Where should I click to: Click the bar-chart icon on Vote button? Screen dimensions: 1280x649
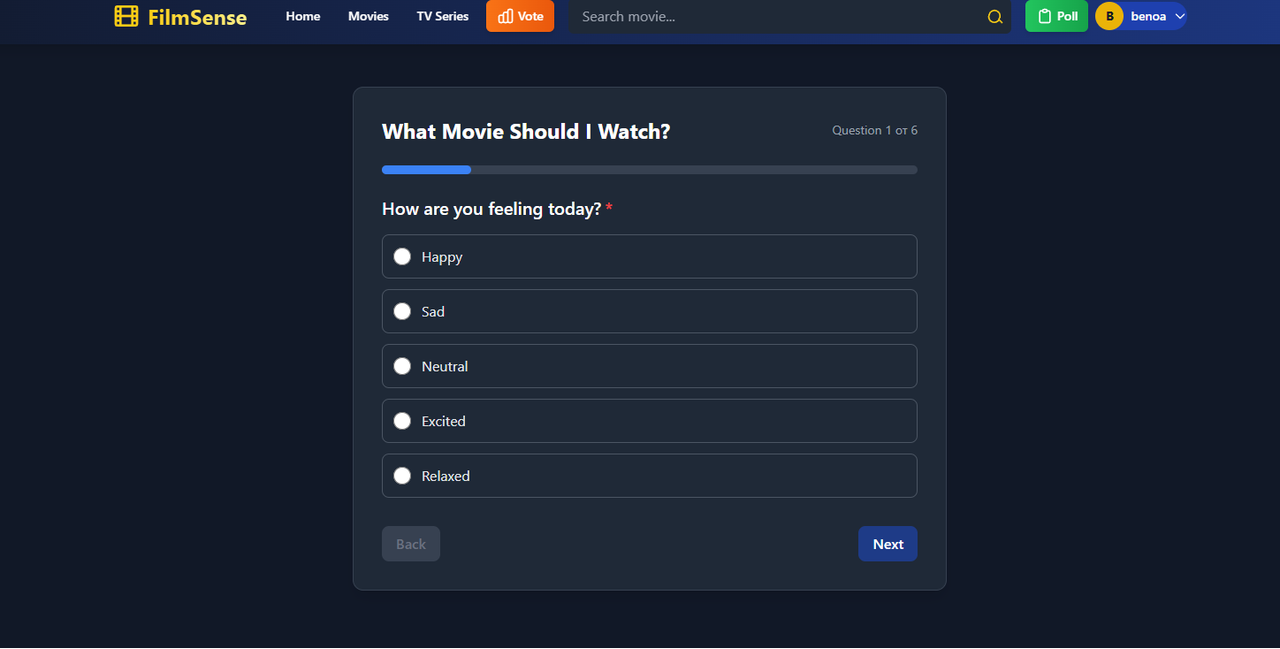tap(505, 17)
